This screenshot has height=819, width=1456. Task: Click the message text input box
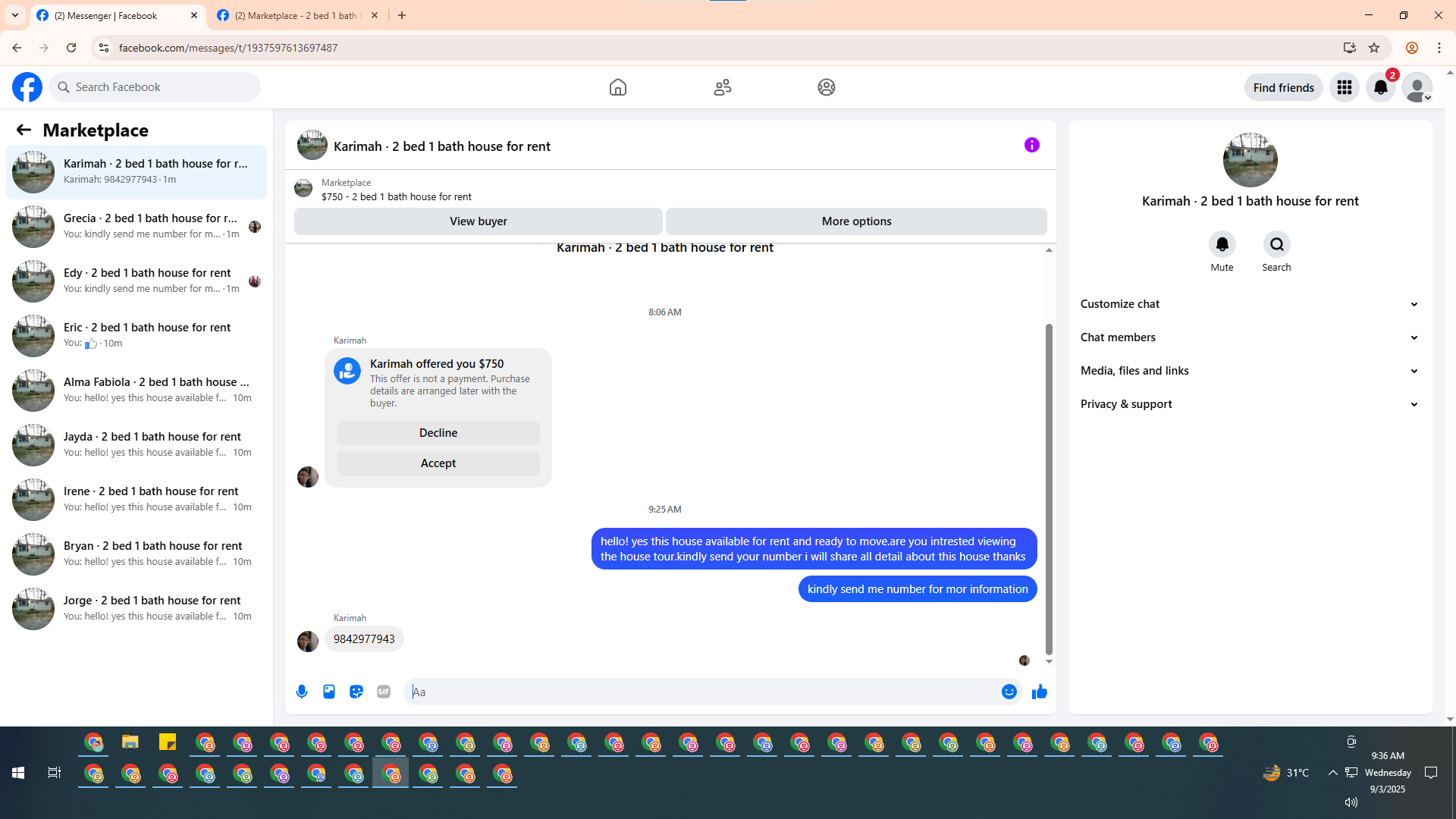[x=703, y=692]
